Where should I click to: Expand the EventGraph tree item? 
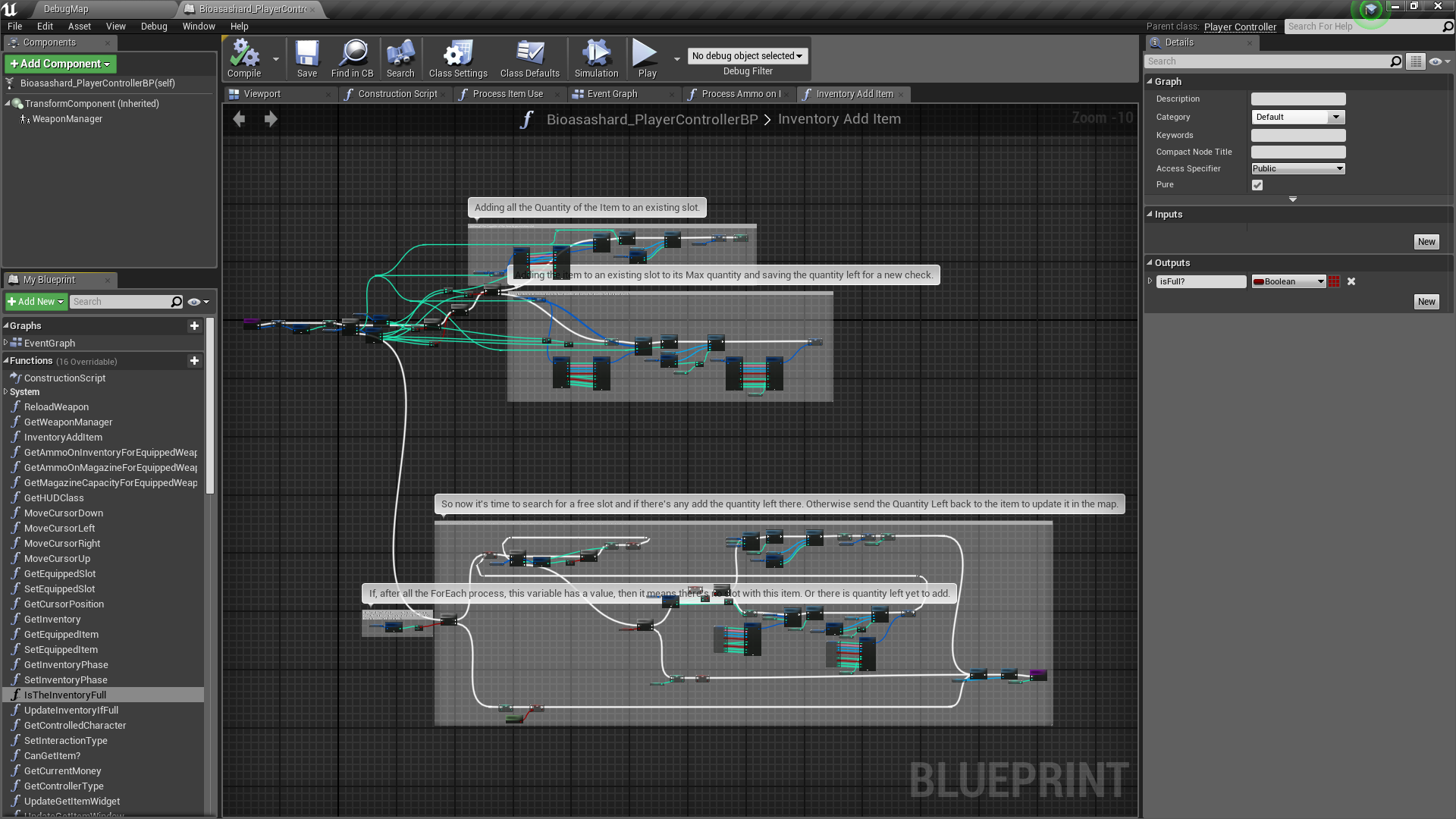pos(6,344)
